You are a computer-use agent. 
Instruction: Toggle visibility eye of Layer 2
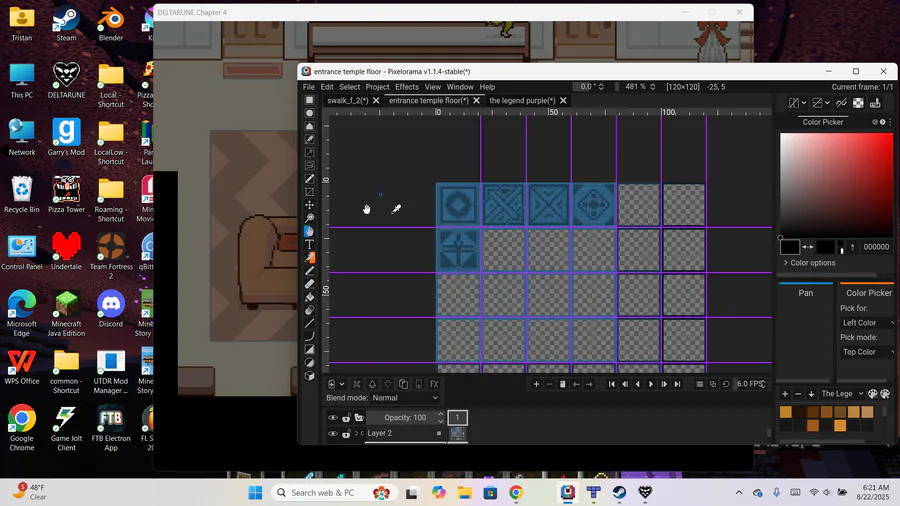pyautogui.click(x=333, y=433)
